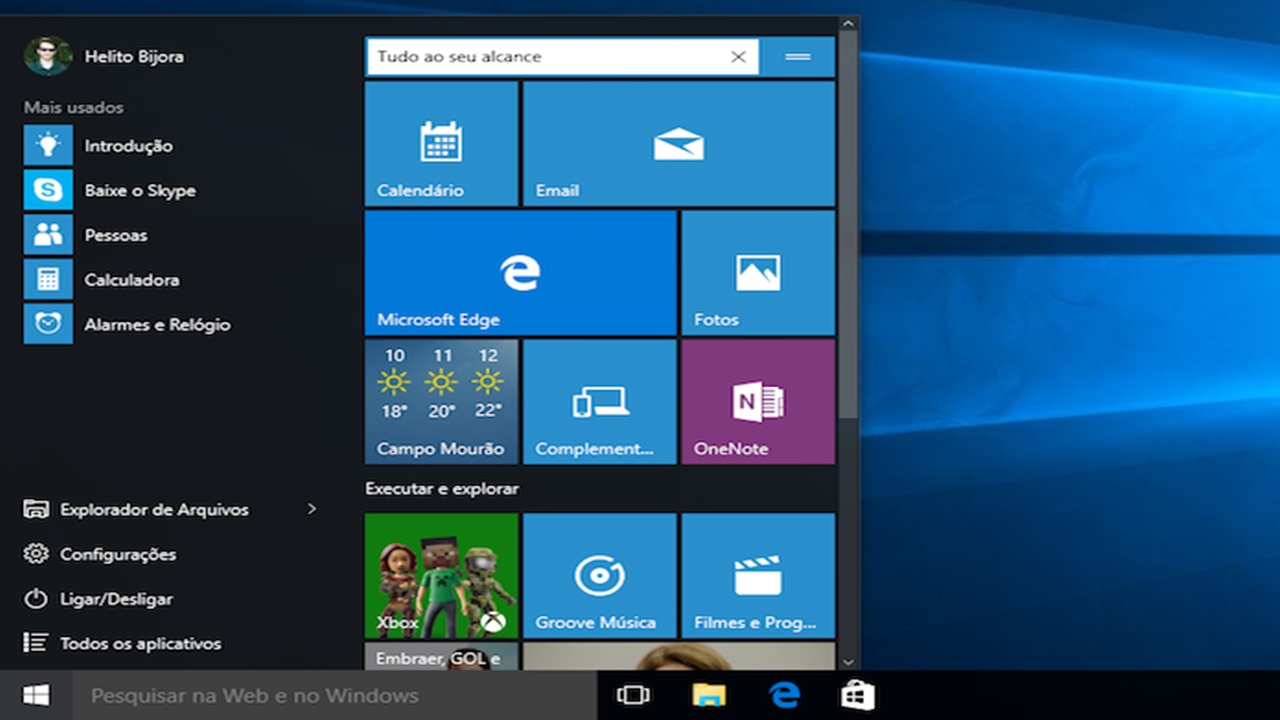The image size is (1280, 720).
Task: Open the Groove Música tile
Action: click(x=600, y=575)
